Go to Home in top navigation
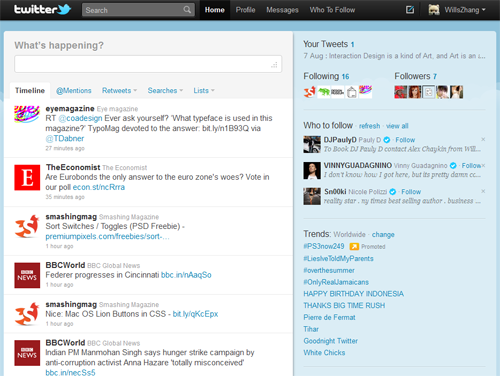The height and width of the screenshot is (376, 500). point(215,10)
